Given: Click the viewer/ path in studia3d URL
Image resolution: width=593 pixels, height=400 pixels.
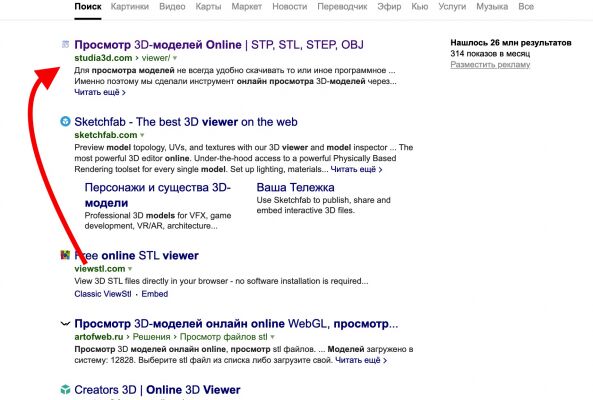Looking at the screenshot, I should (x=156, y=58).
